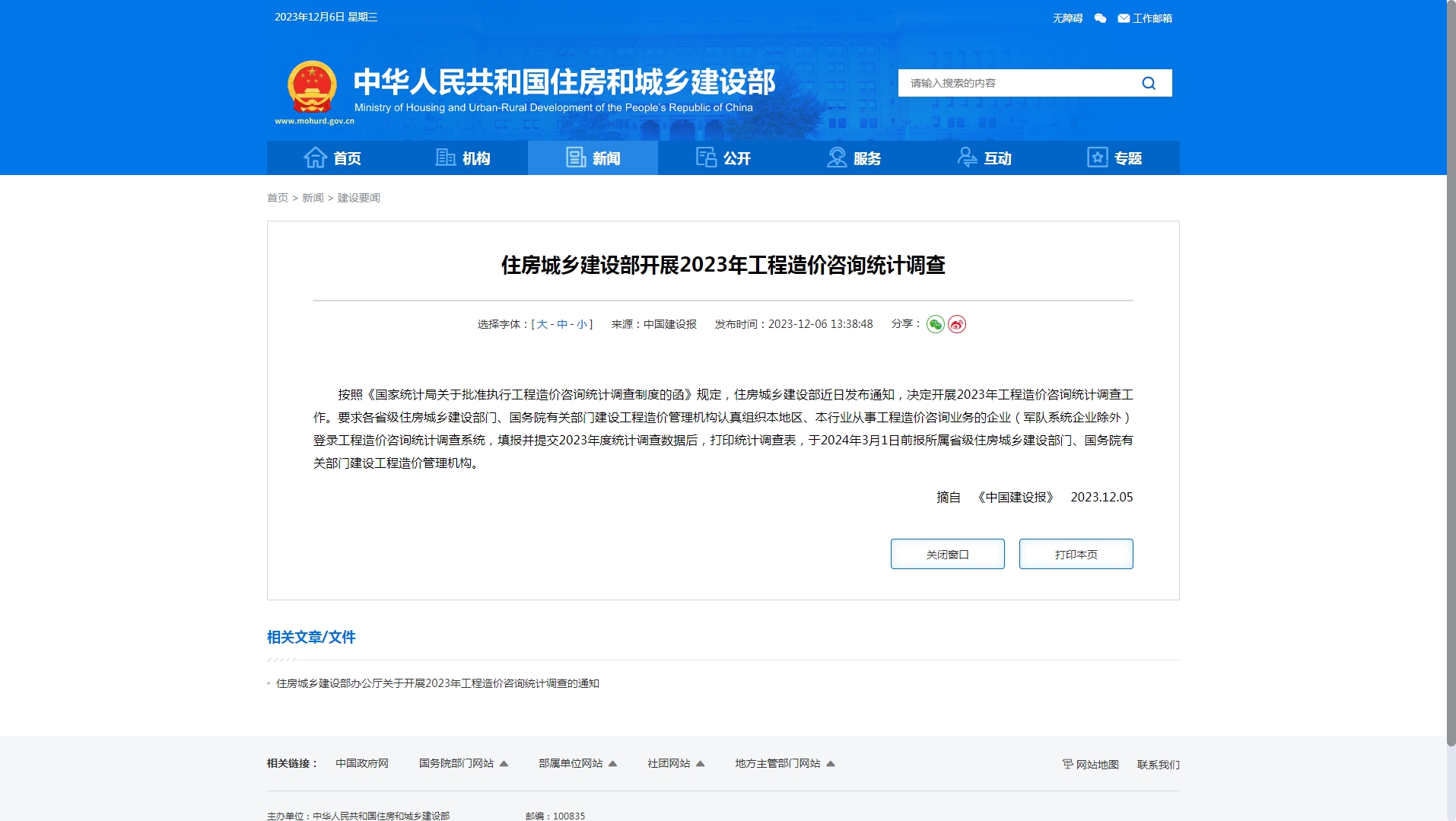The image size is (1456, 821).
Task: Click the article title 住房城乡建设部开展2023年工程造价咨询统计调查
Action: 723,265
